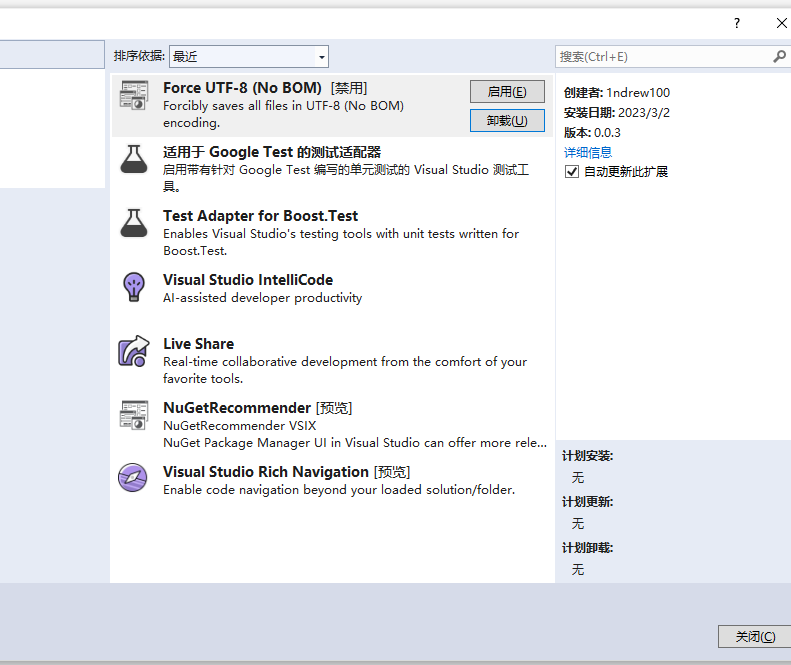The width and height of the screenshot is (791, 665).
Task: Click the IntelliCode lightbulb icon
Action: point(134,287)
